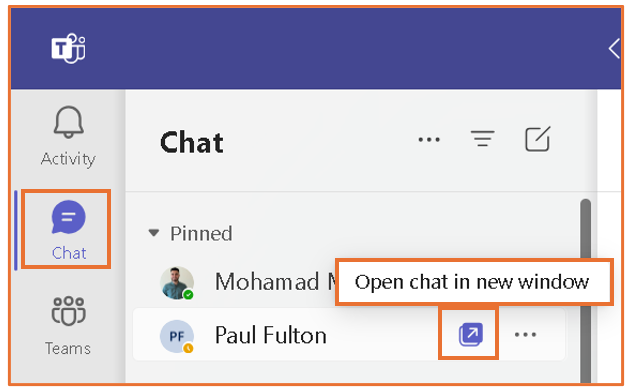Click the back chevron in title bar
Viewport: 630px width, 388px height.
click(614, 49)
